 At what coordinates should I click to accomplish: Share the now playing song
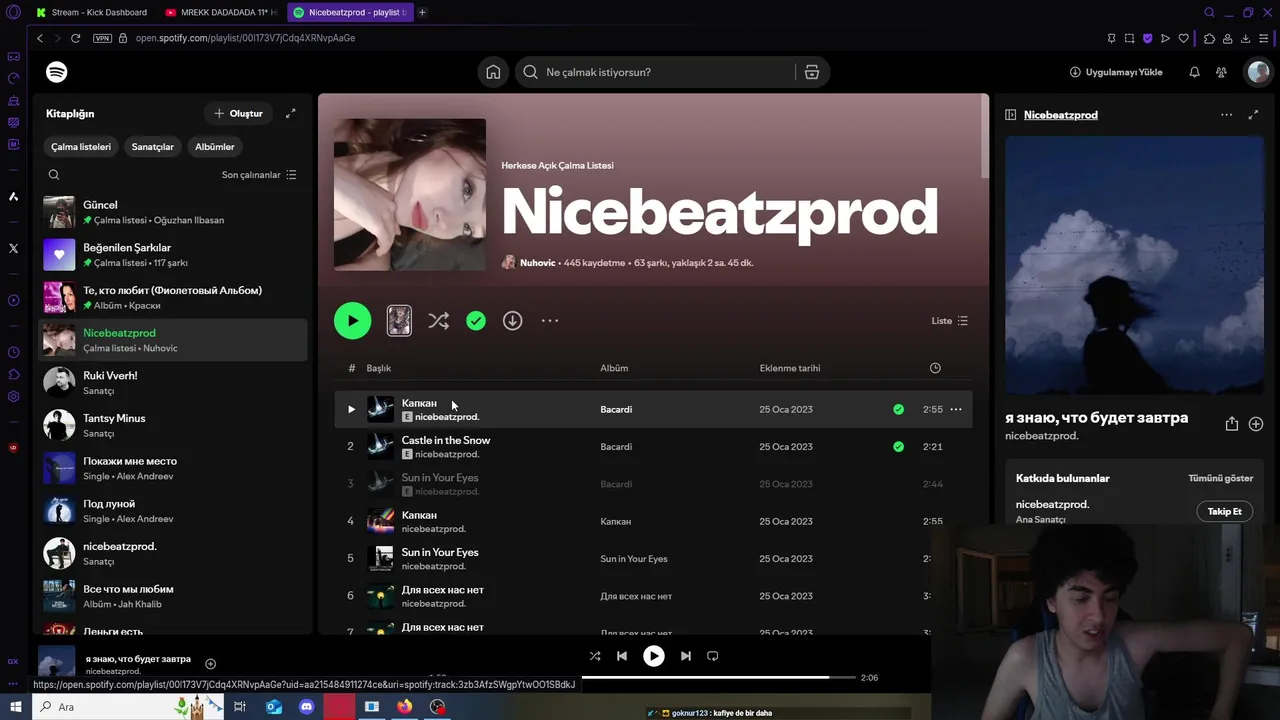click(1232, 424)
